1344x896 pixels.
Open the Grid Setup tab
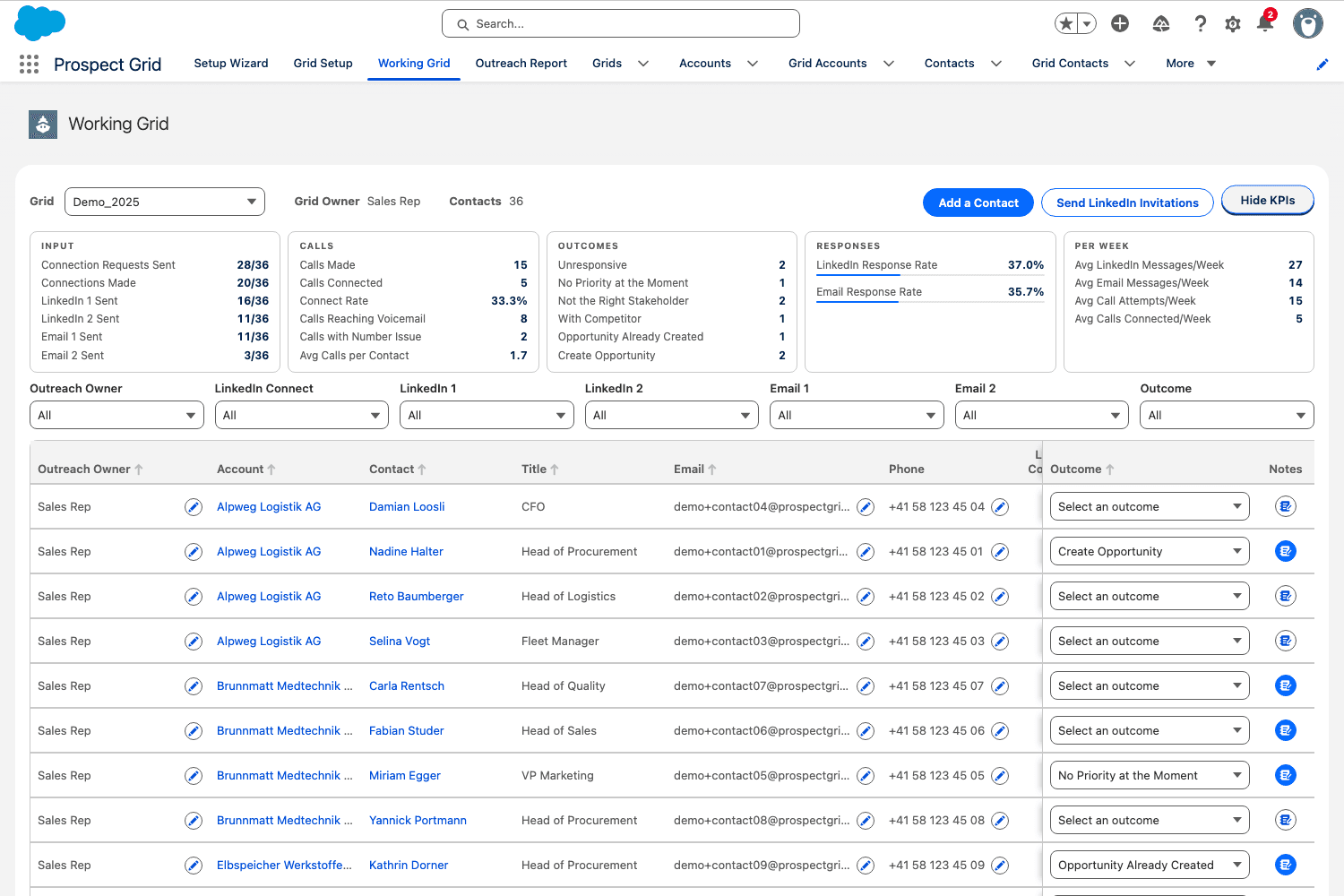pos(323,64)
